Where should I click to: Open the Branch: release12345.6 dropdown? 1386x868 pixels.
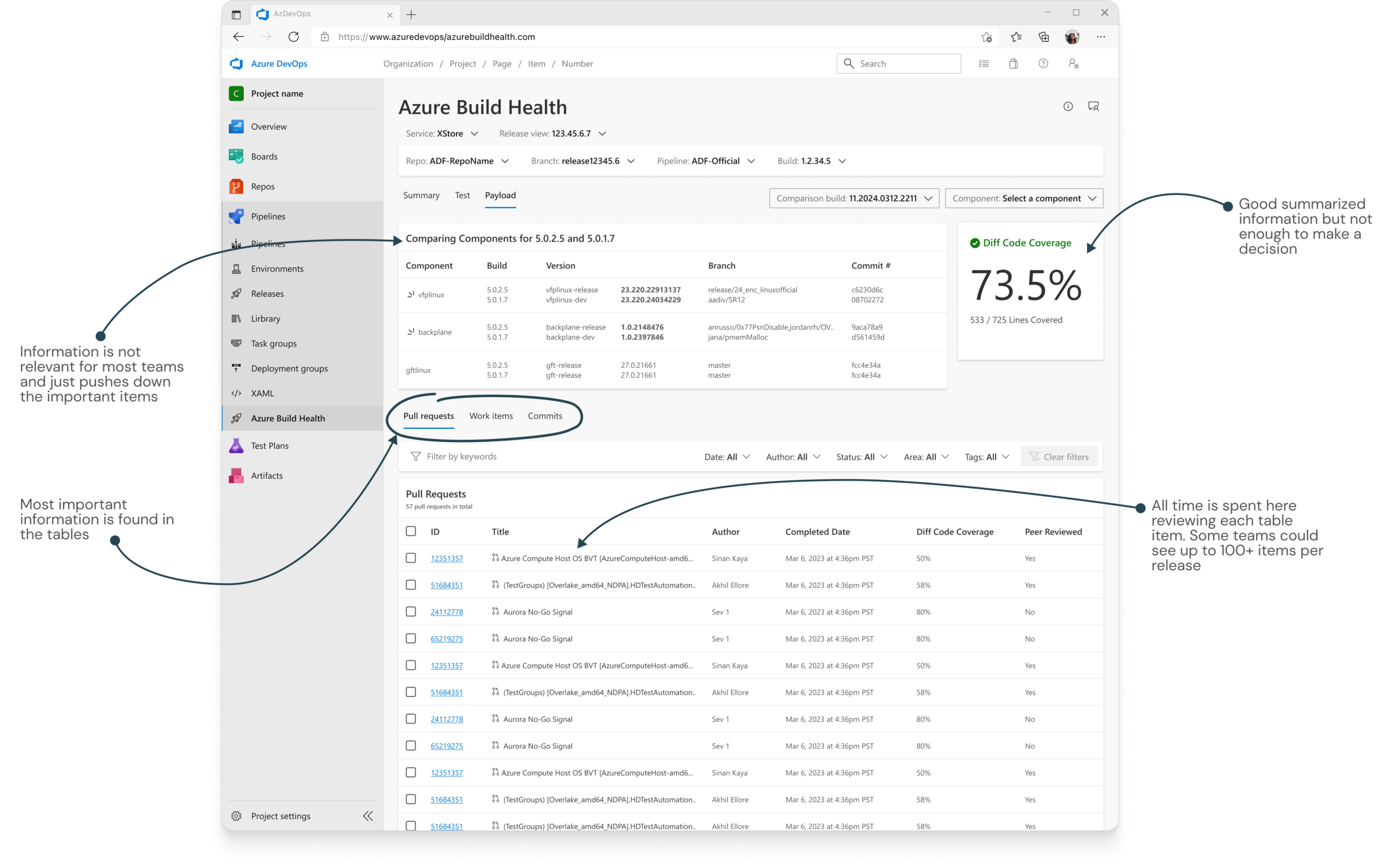click(583, 161)
